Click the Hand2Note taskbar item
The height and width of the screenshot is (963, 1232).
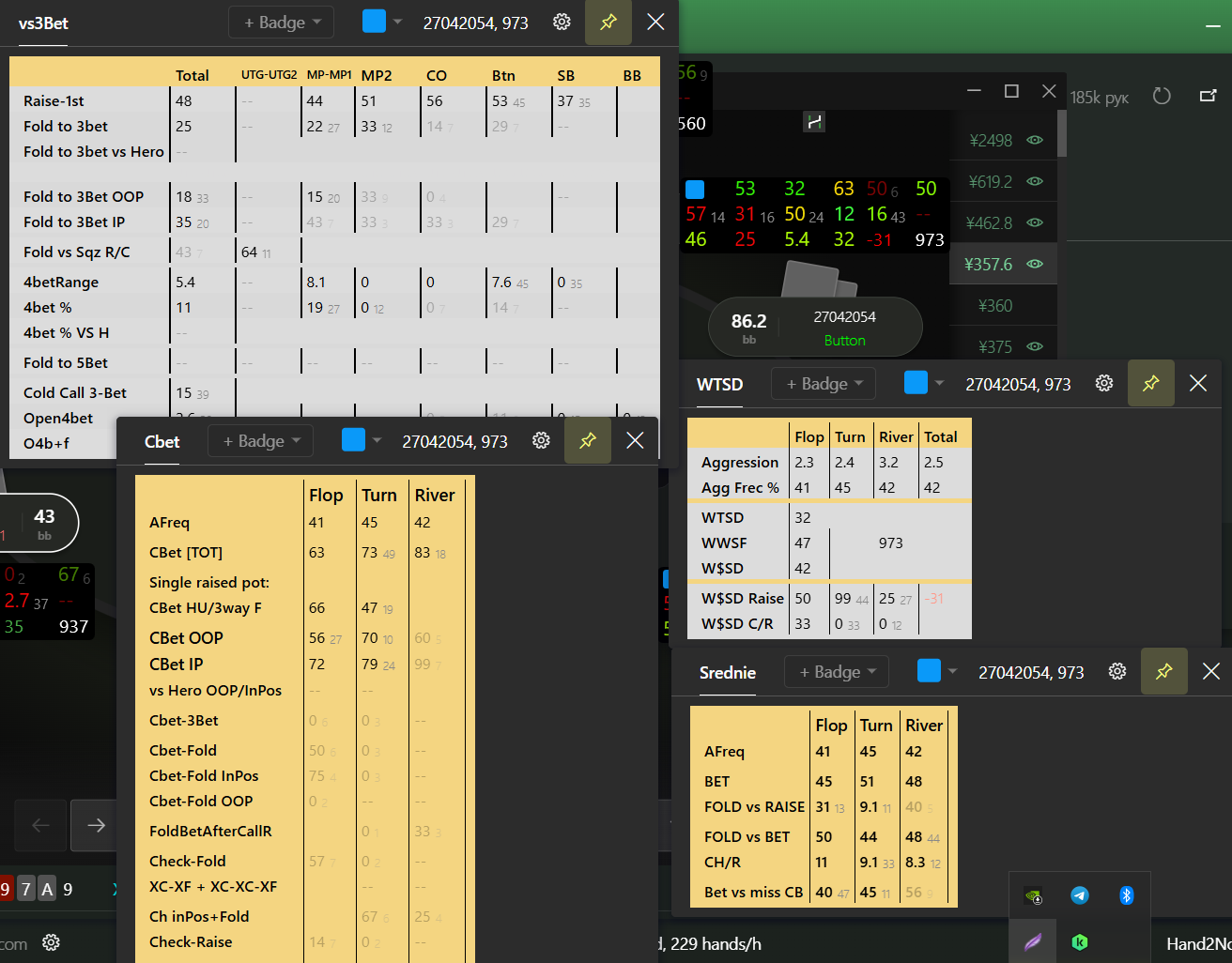[1198, 944]
